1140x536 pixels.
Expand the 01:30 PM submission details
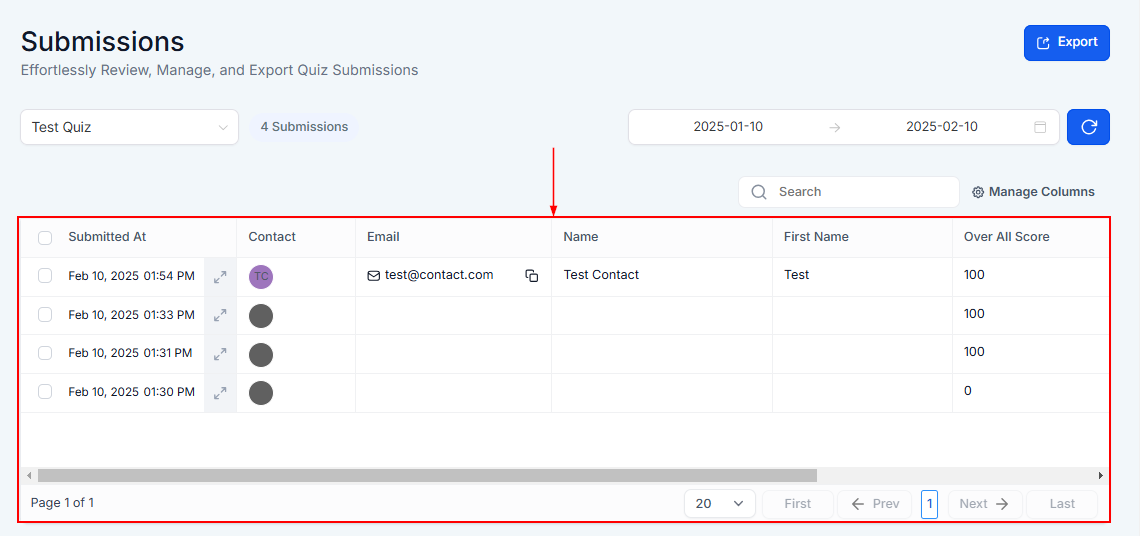pyautogui.click(x=220, y=393)
